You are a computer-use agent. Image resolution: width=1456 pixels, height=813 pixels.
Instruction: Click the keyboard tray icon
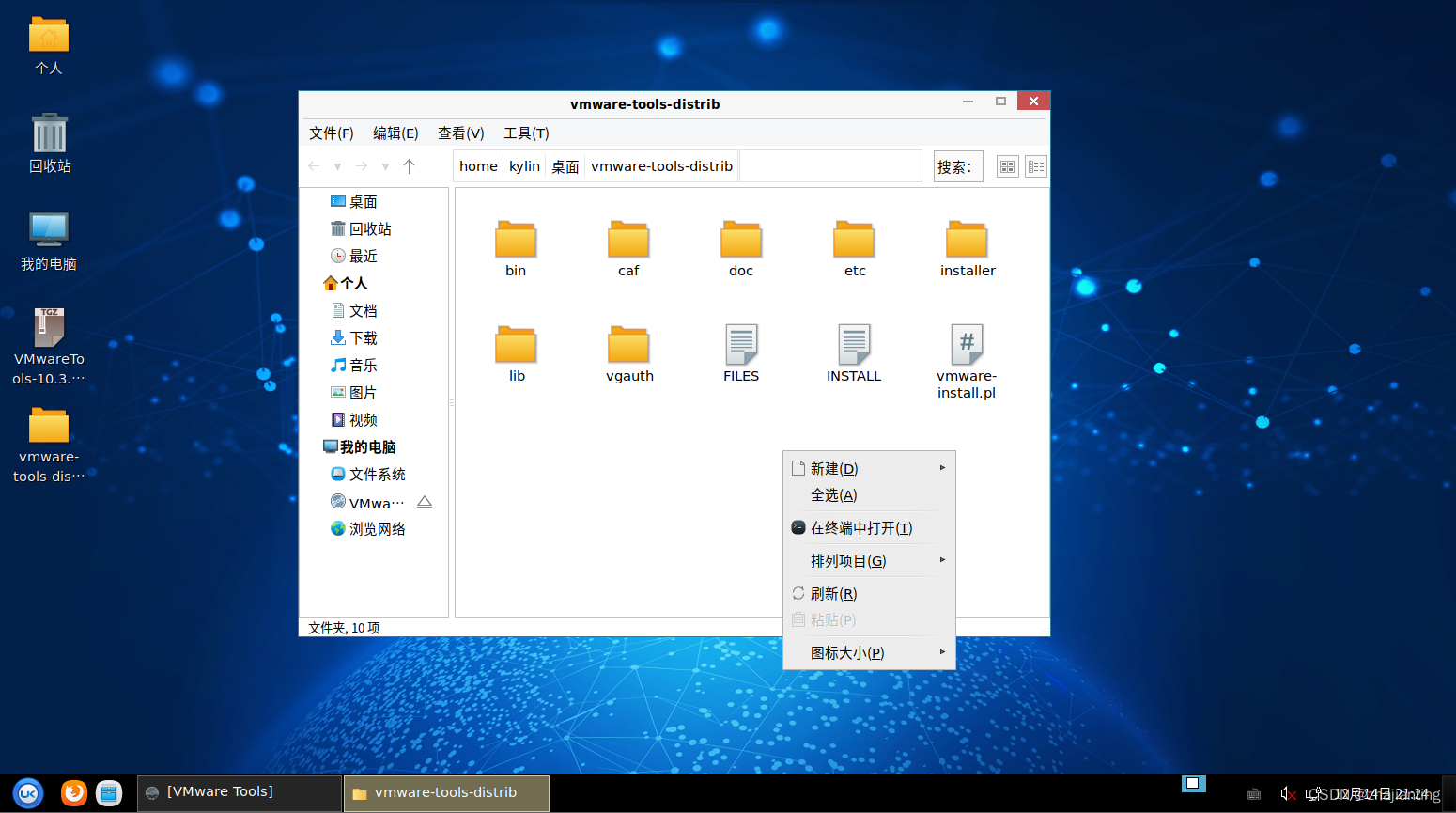pos(1254,794)
